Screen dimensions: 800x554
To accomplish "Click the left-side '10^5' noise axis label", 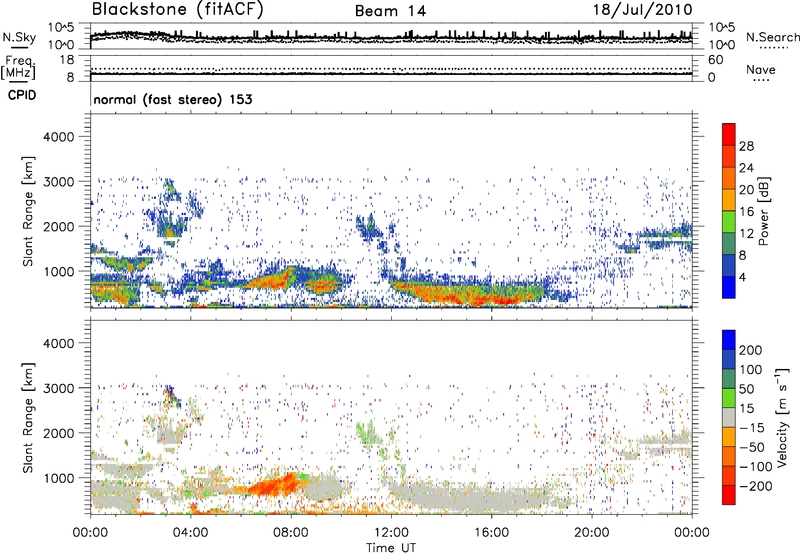I will click(x=61, y=27).
